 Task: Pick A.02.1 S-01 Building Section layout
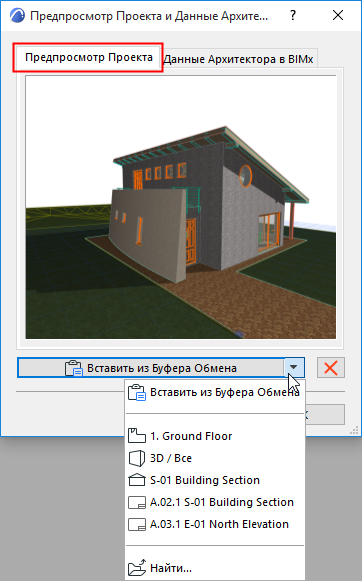215,502
